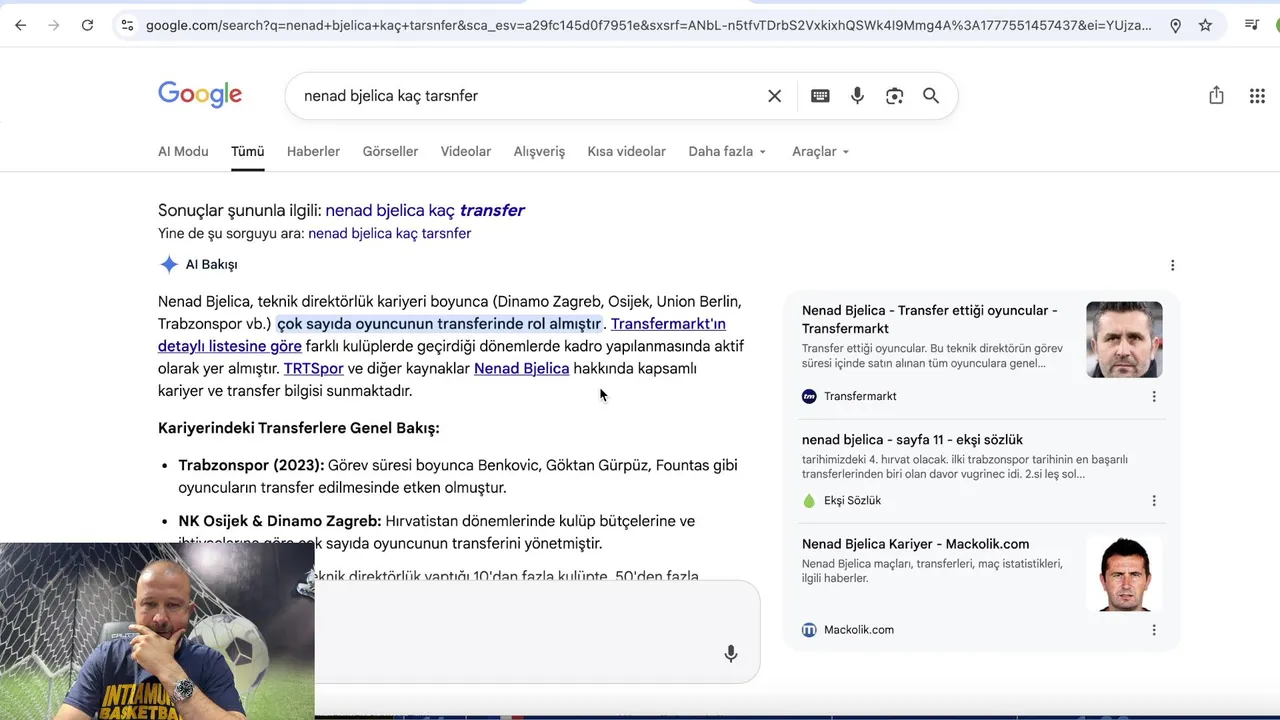
Task: Expand the Daha fazla dropdown
Action: click(727, 152)
